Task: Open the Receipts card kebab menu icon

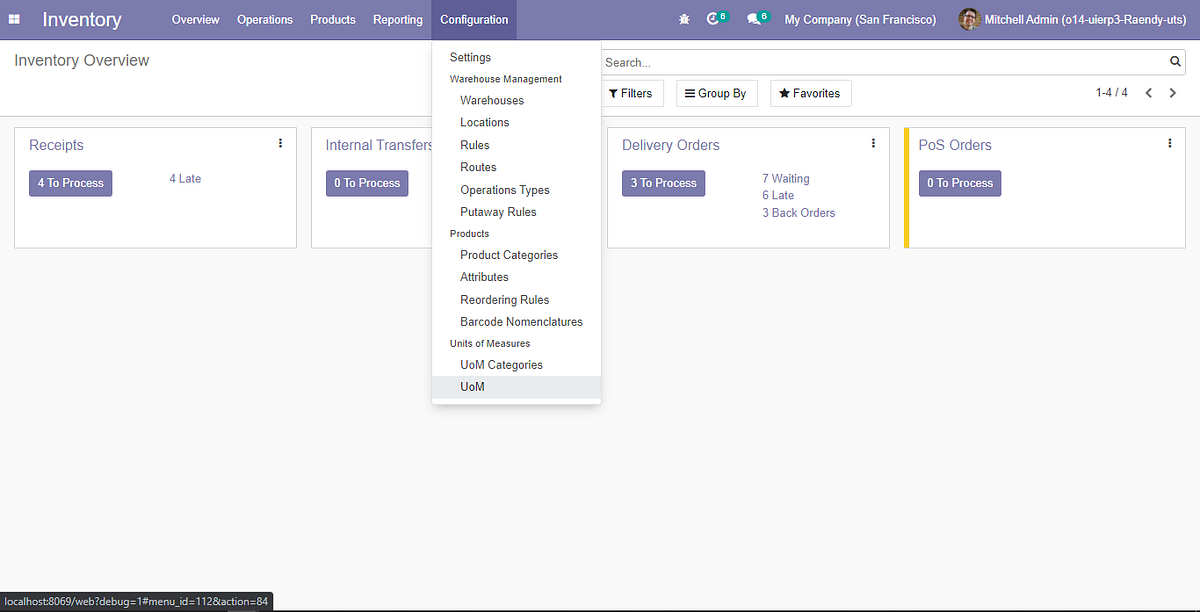Action: click(280, 142)
